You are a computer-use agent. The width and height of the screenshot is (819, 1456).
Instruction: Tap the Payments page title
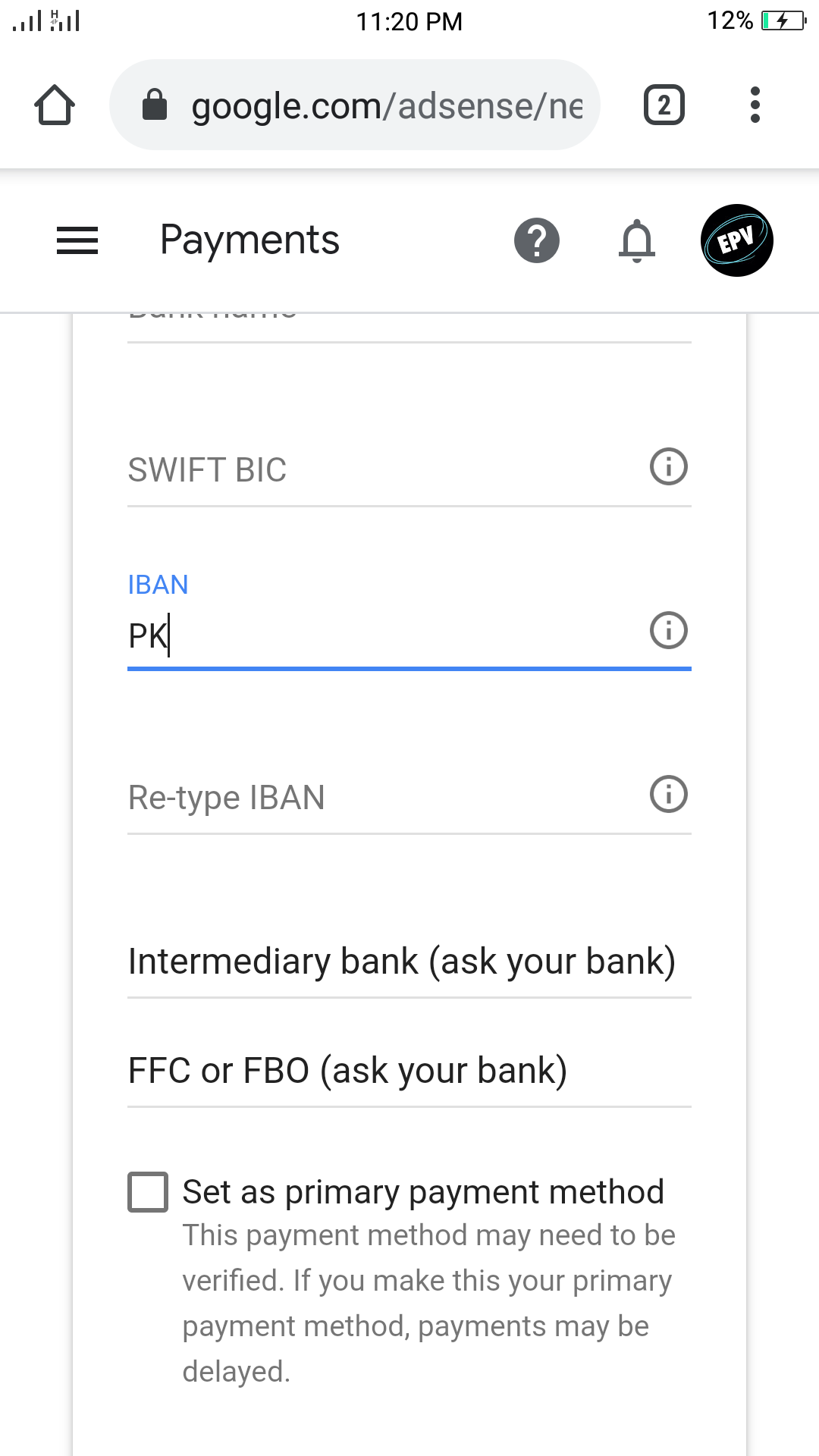pos(249,240)
